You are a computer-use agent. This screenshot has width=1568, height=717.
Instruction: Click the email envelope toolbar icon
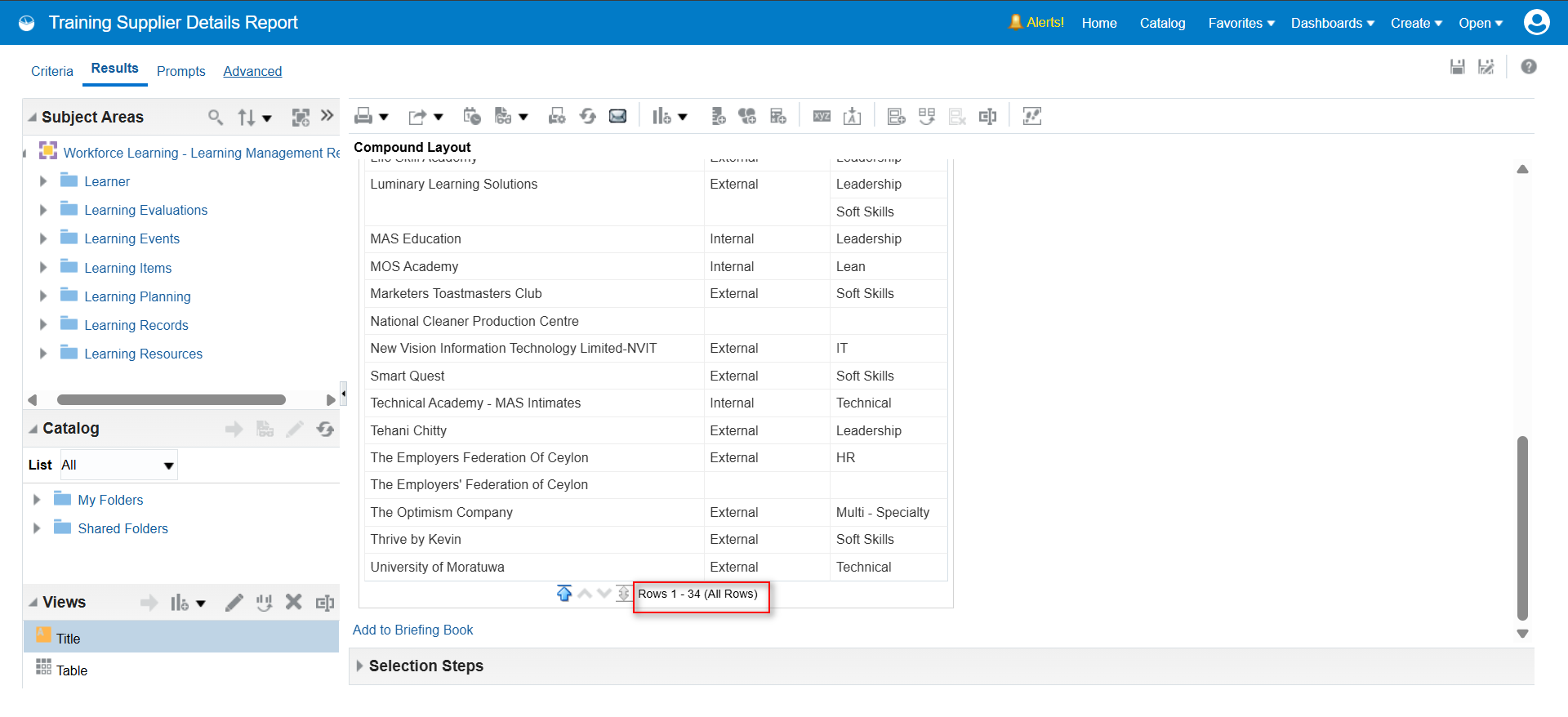point(618,117)
